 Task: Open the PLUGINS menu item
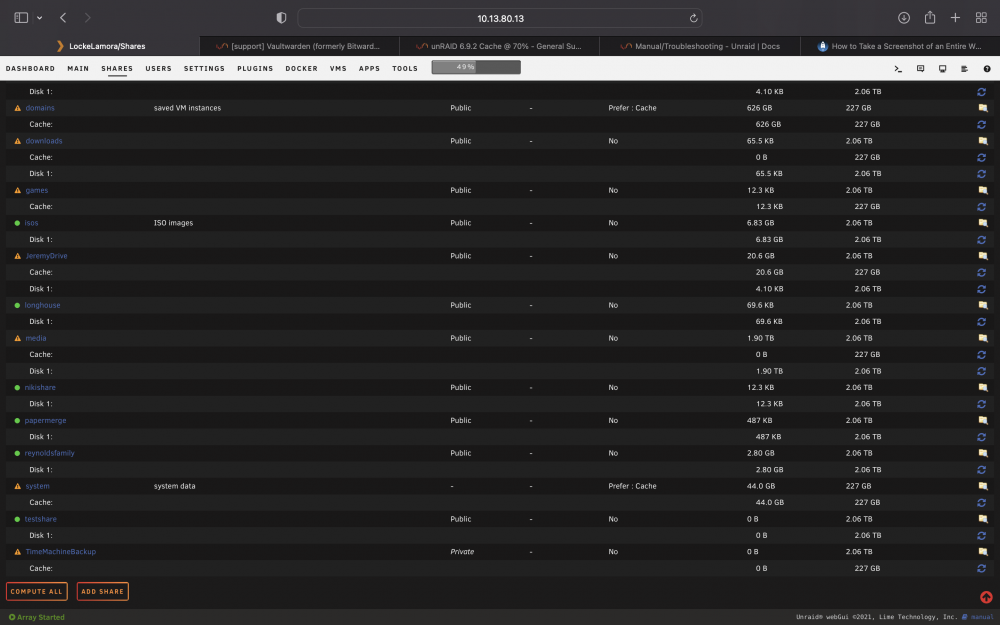click(x=255, y=68)
